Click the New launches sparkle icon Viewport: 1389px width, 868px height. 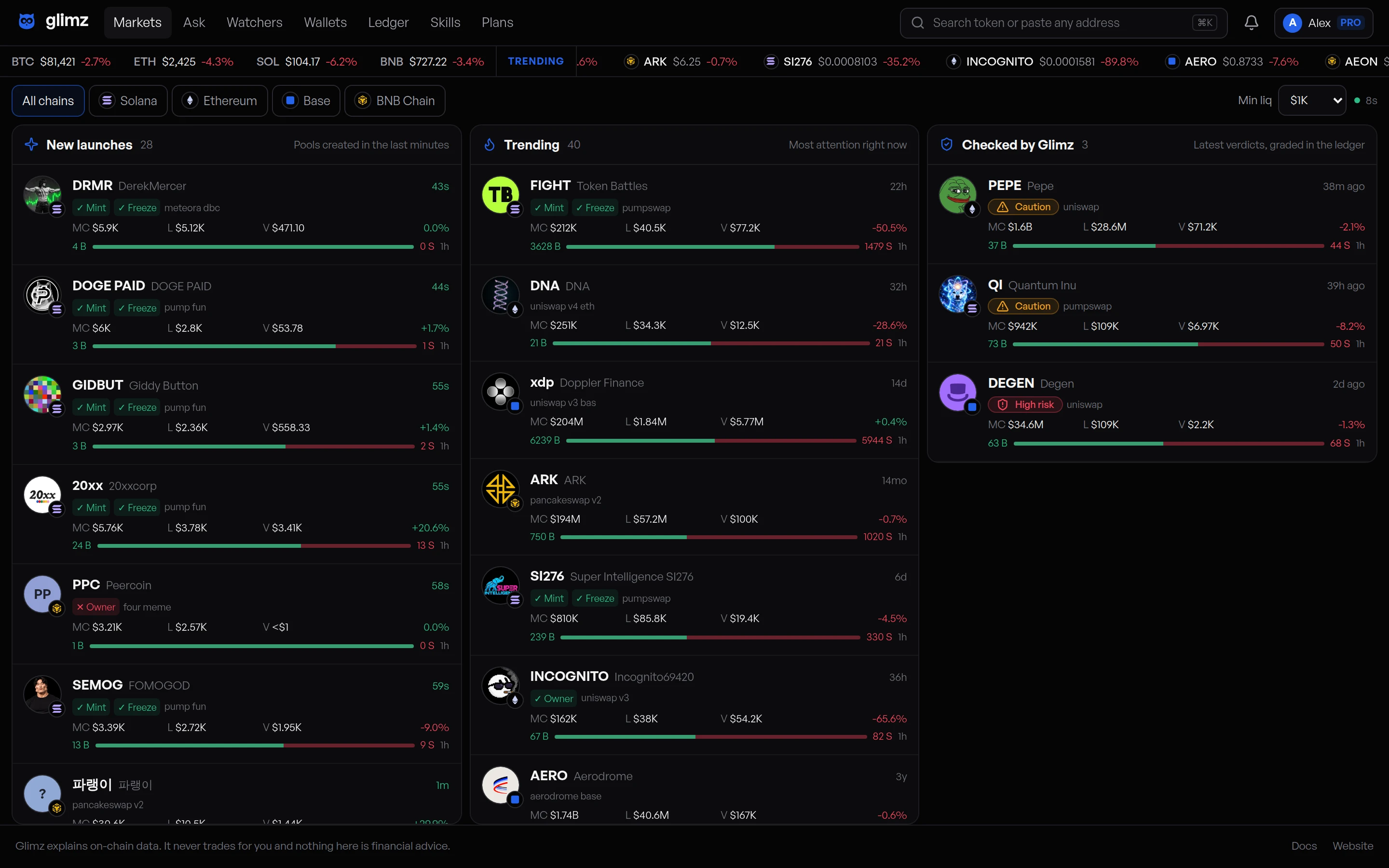coord(31,145)
